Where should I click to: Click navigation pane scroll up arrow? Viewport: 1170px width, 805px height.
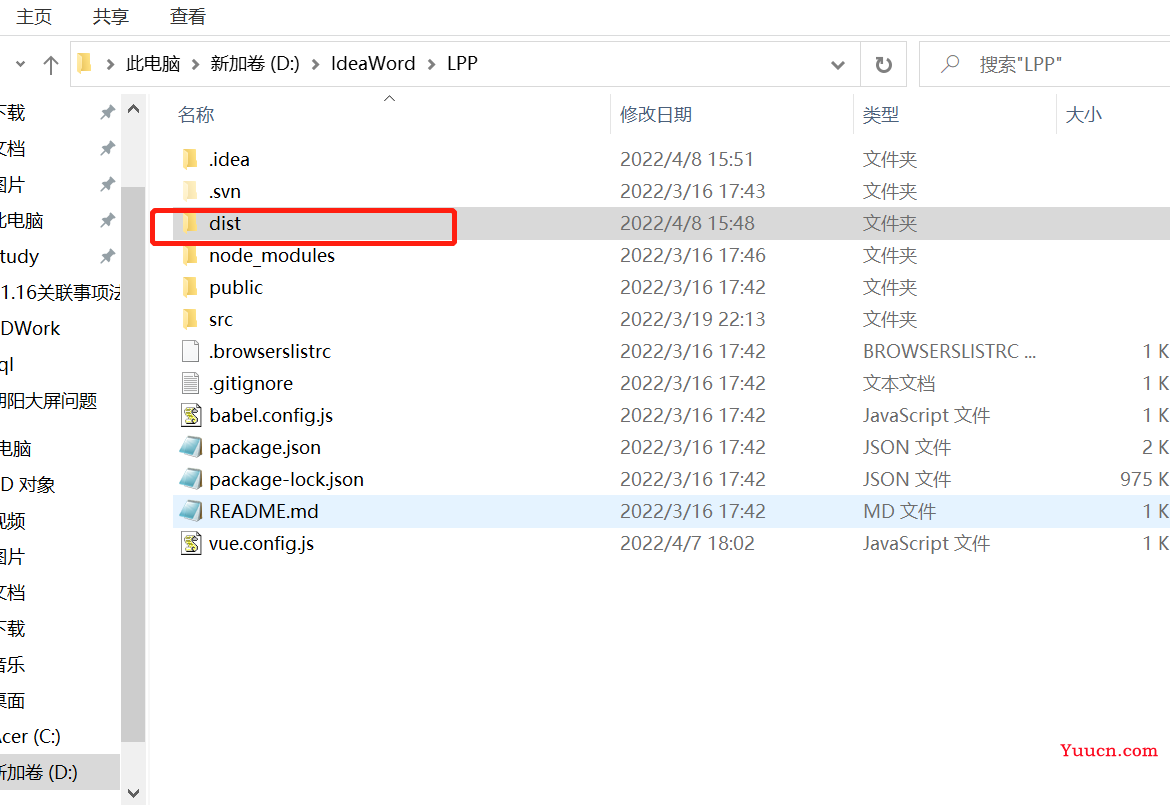[134, 110]
